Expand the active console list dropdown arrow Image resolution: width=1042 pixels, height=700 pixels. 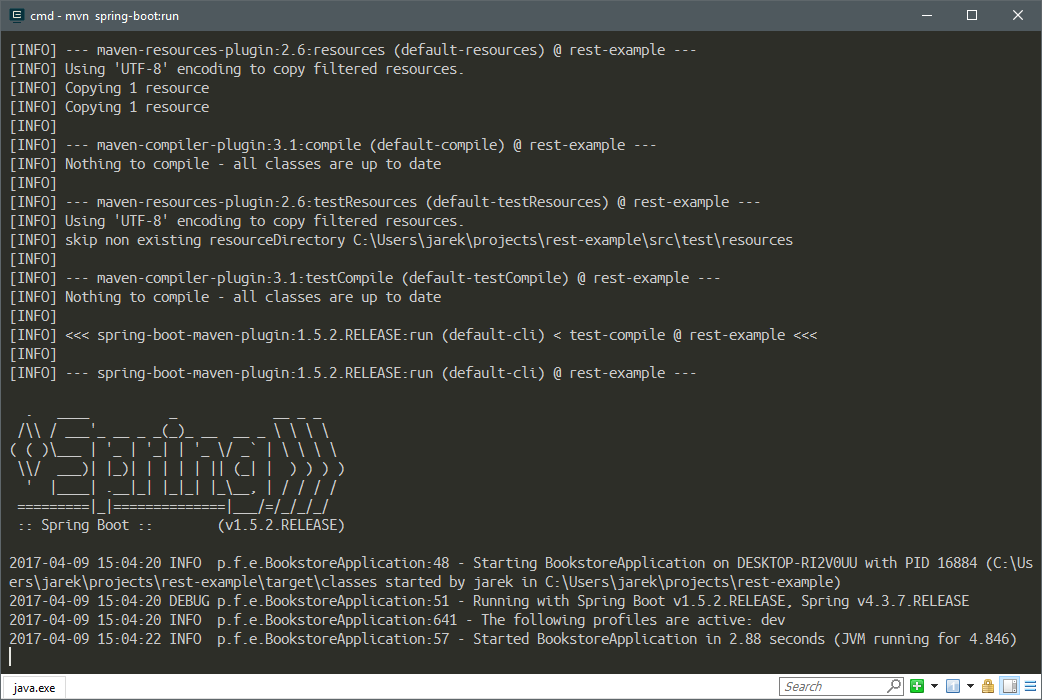click(x=970, y=686)
